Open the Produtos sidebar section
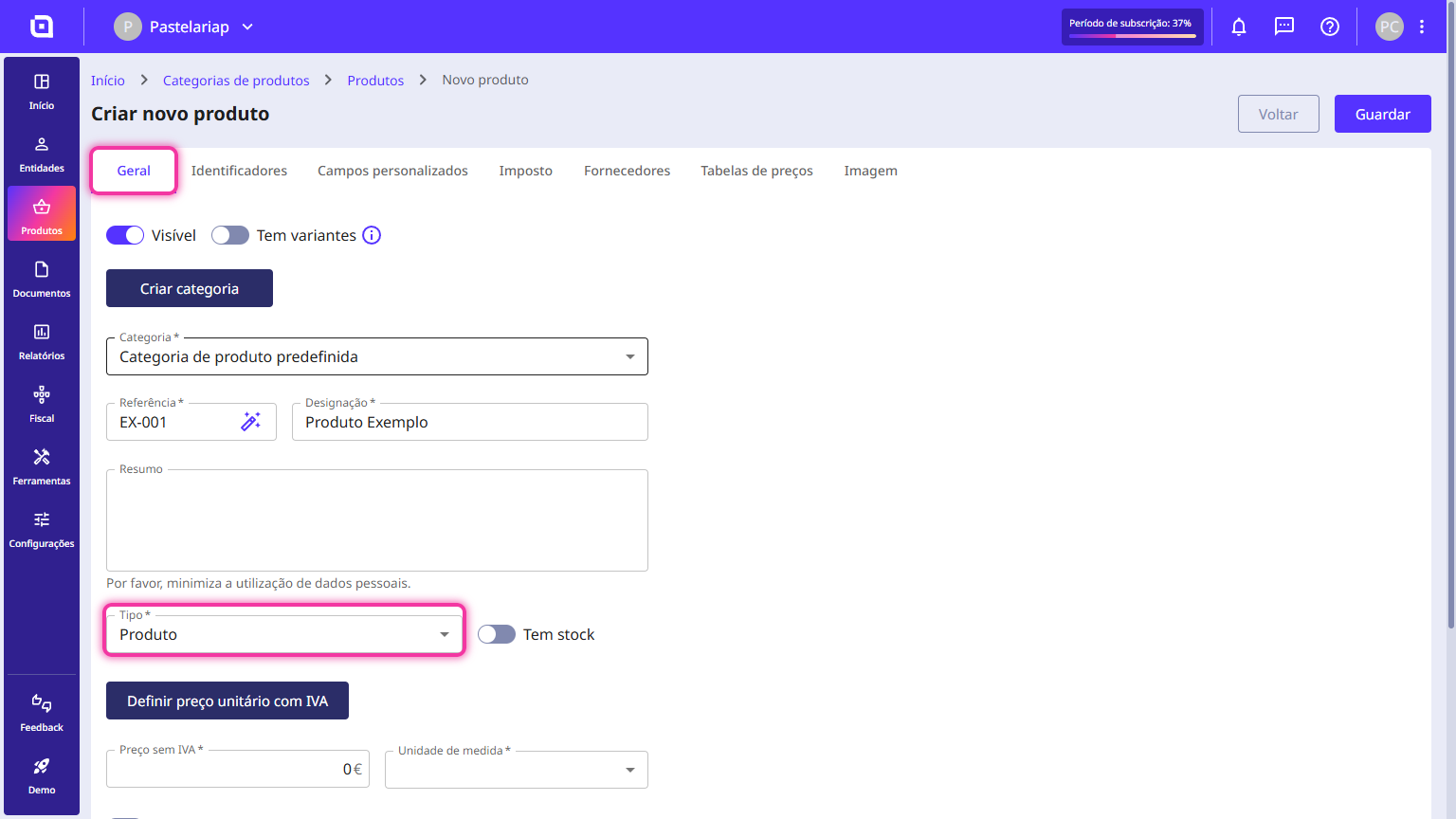Viewport: 1456px width, 819px height. (x=42, y=214)
